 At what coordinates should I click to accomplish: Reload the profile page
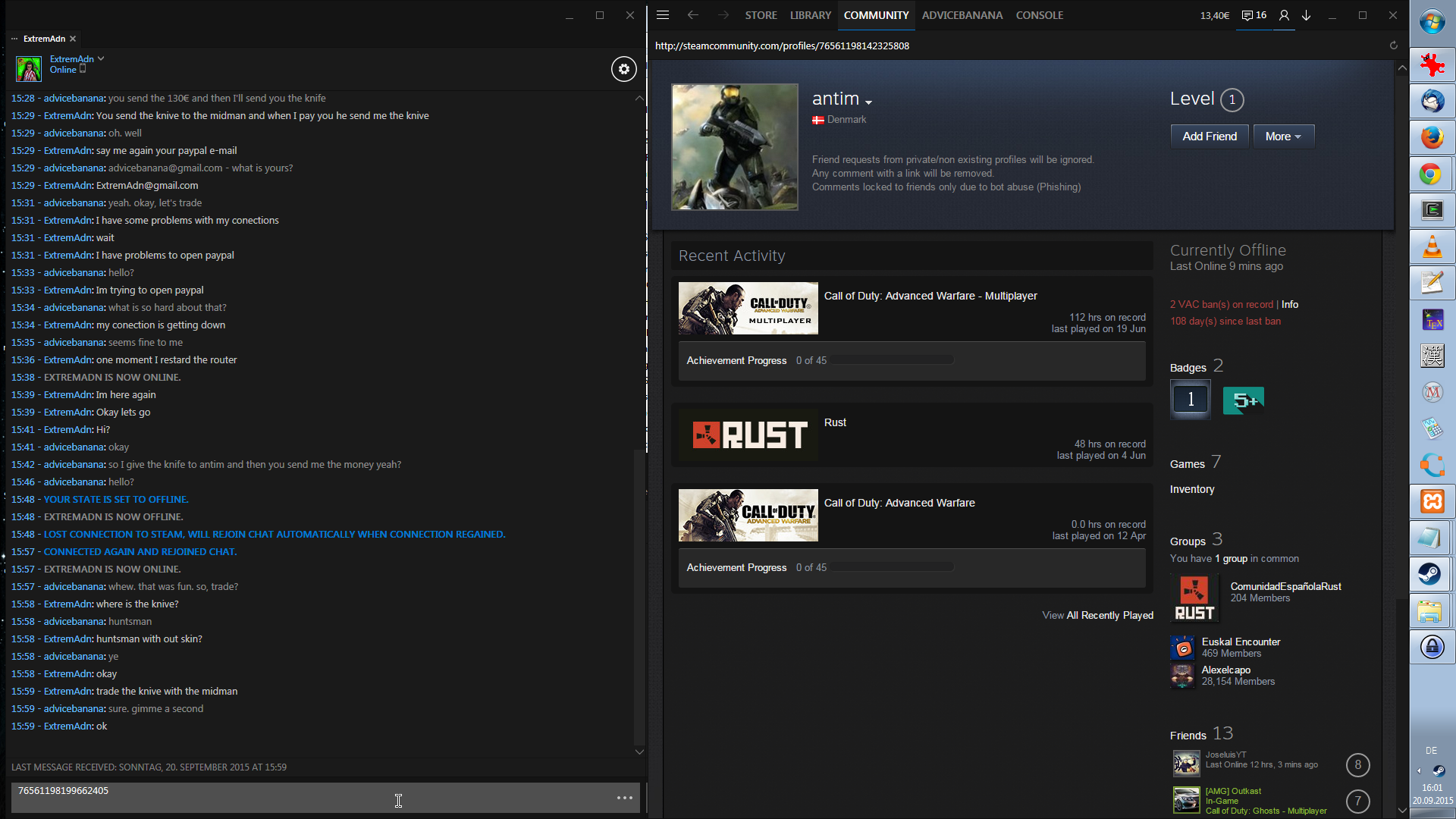point(1393,45)
